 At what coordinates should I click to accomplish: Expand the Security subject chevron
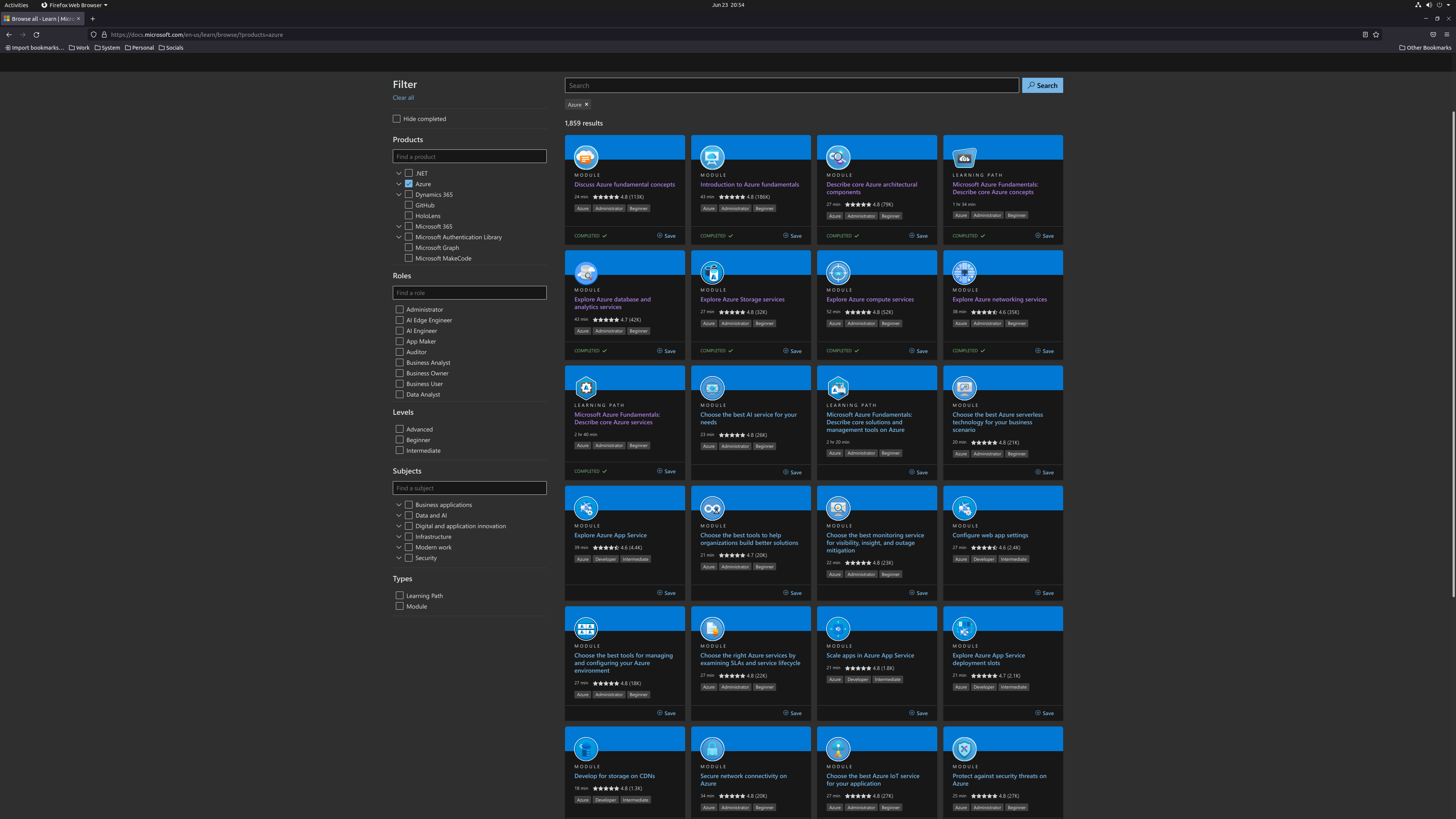[399, 558]
